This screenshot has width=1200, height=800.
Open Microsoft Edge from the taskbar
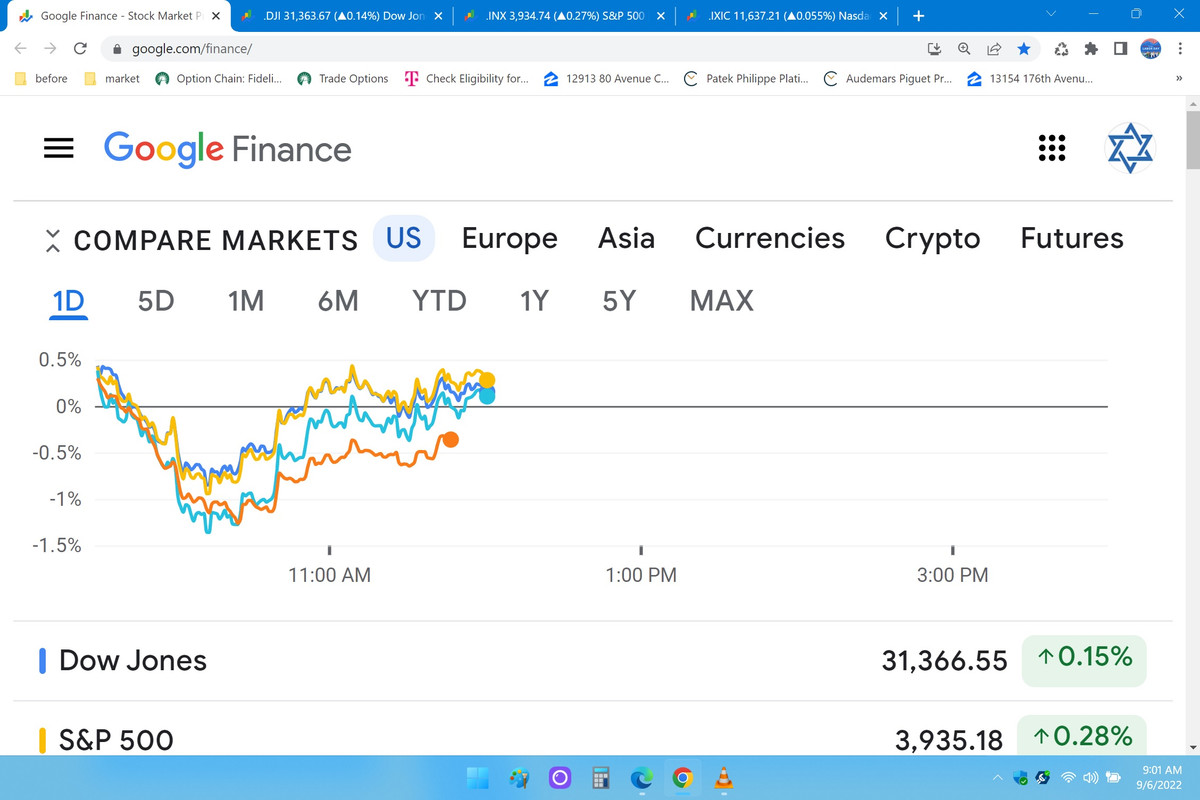pos(641,778)
